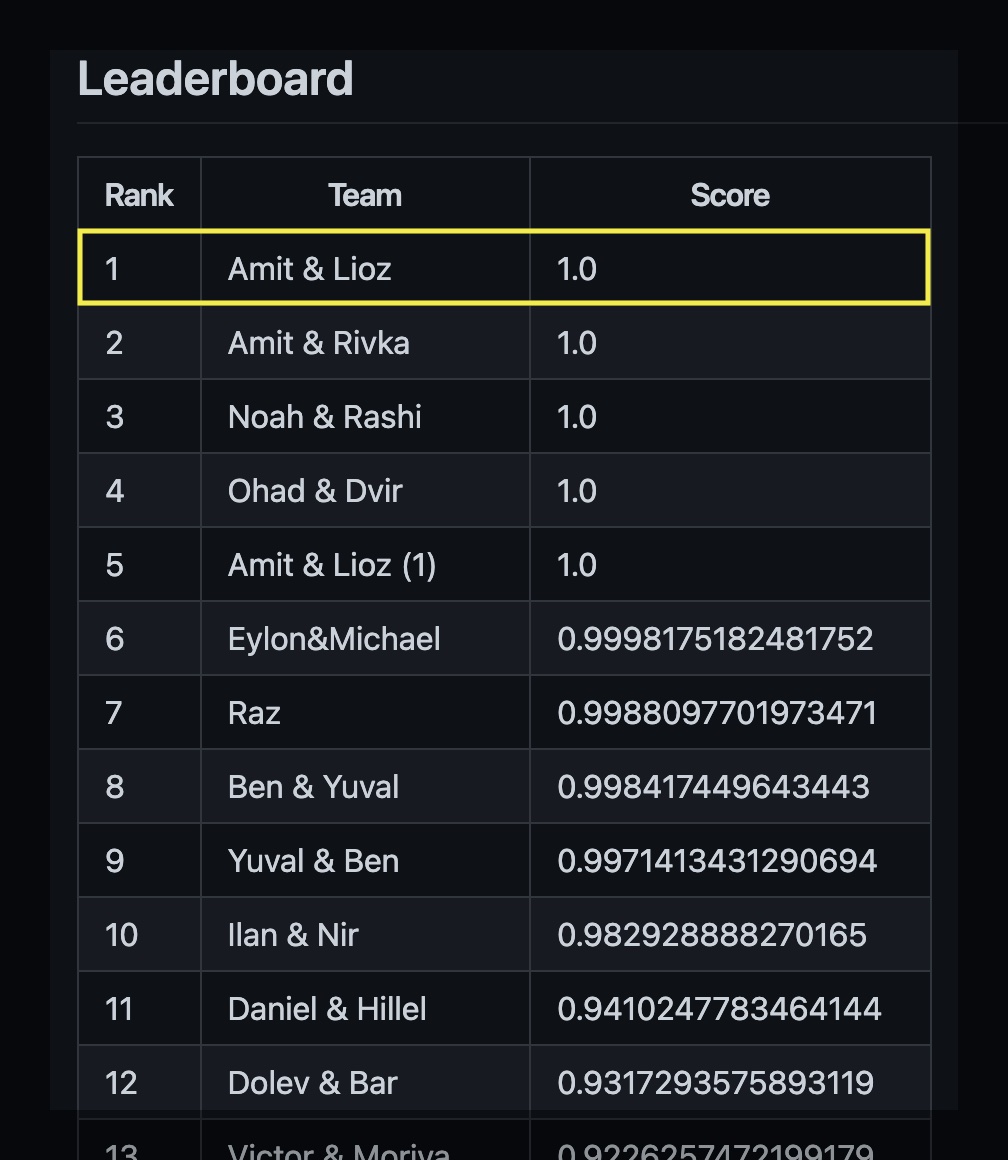Screen dimensions: 1008x1160
Task: Click rank number 10 cell
Action: [121, 935]
